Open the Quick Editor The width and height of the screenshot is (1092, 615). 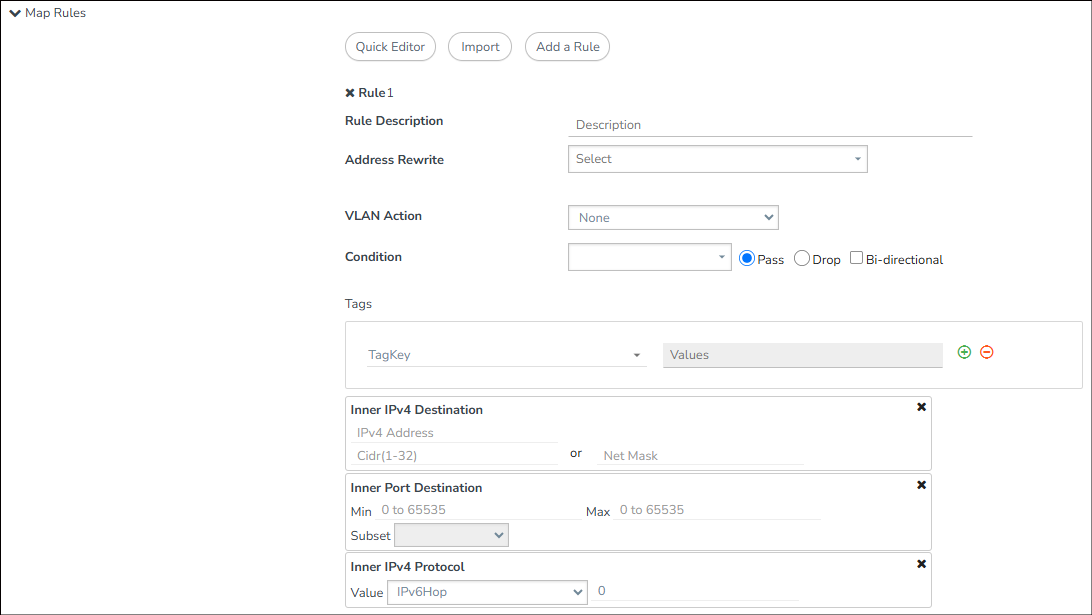pyautogui.click(x=390, y=47)
